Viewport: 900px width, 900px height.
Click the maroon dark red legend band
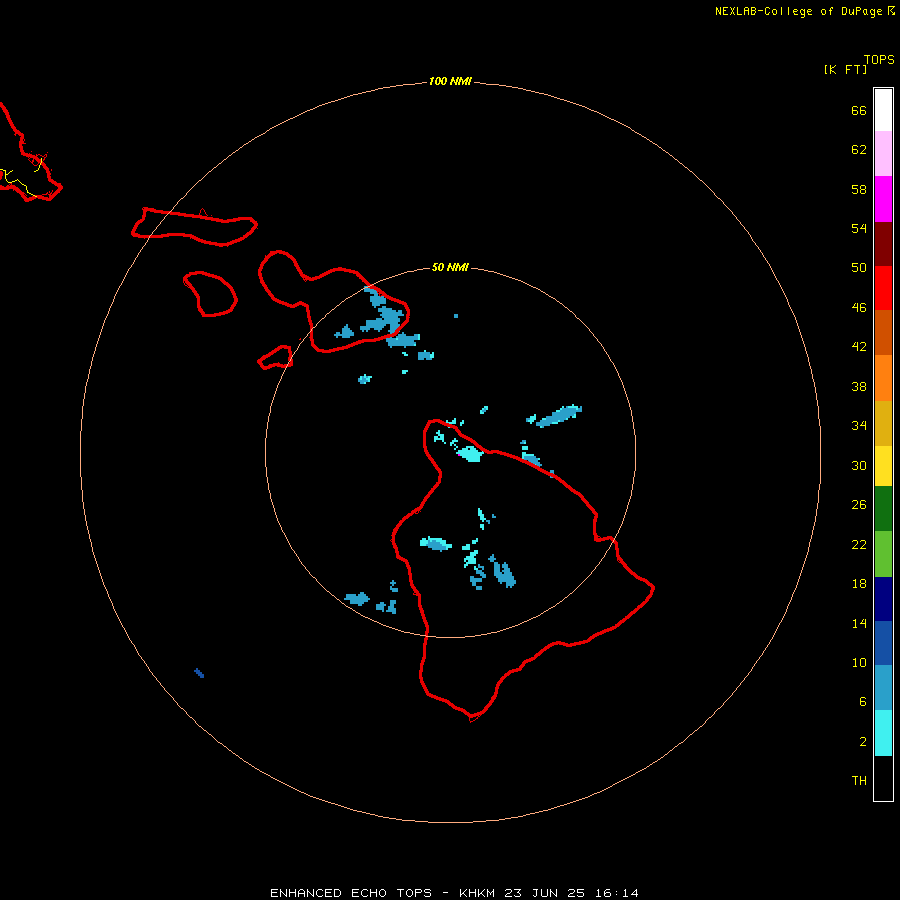tap(883, 244)
